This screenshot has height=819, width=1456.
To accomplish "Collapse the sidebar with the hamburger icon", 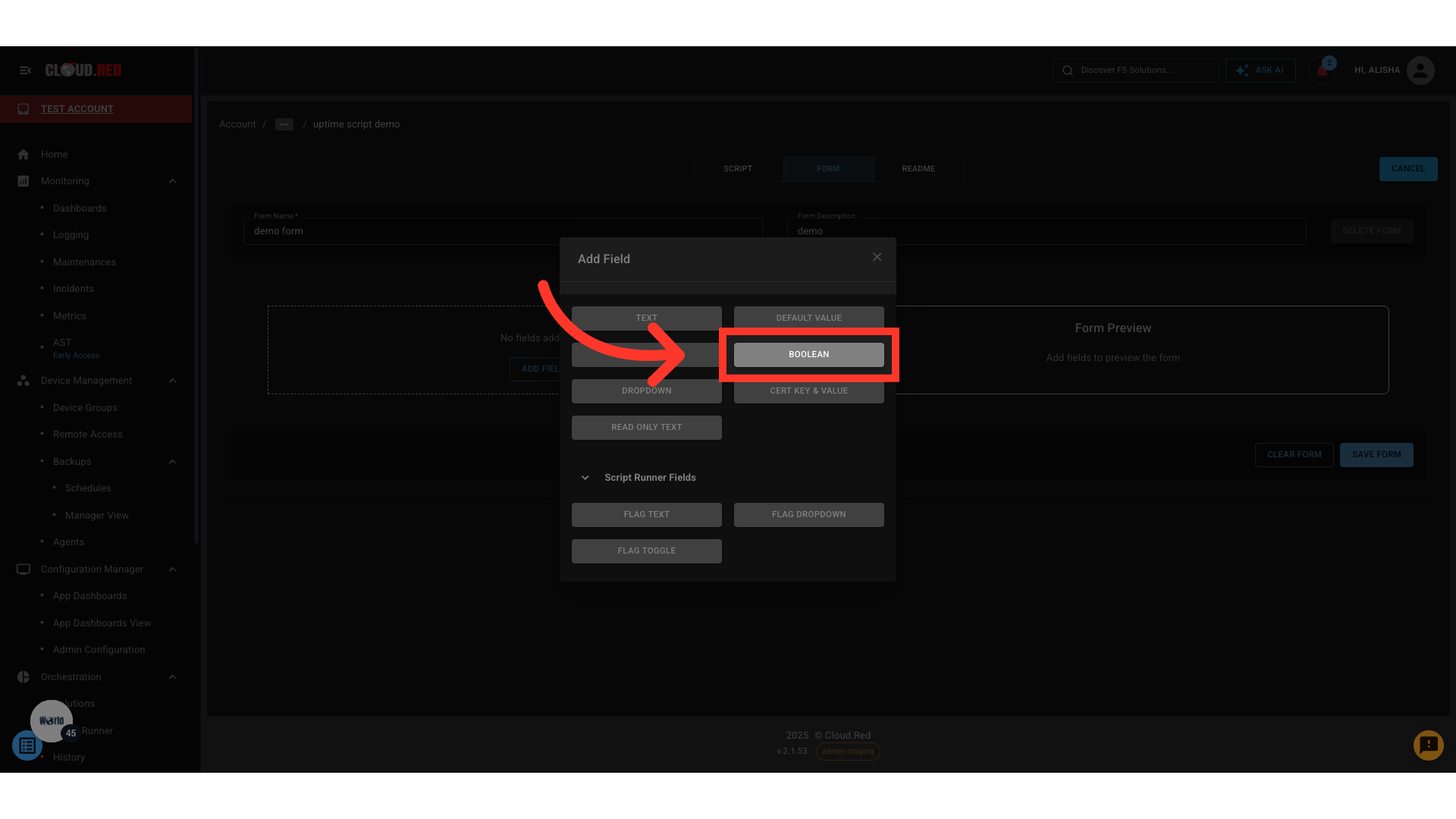I will tap(25, 71).
